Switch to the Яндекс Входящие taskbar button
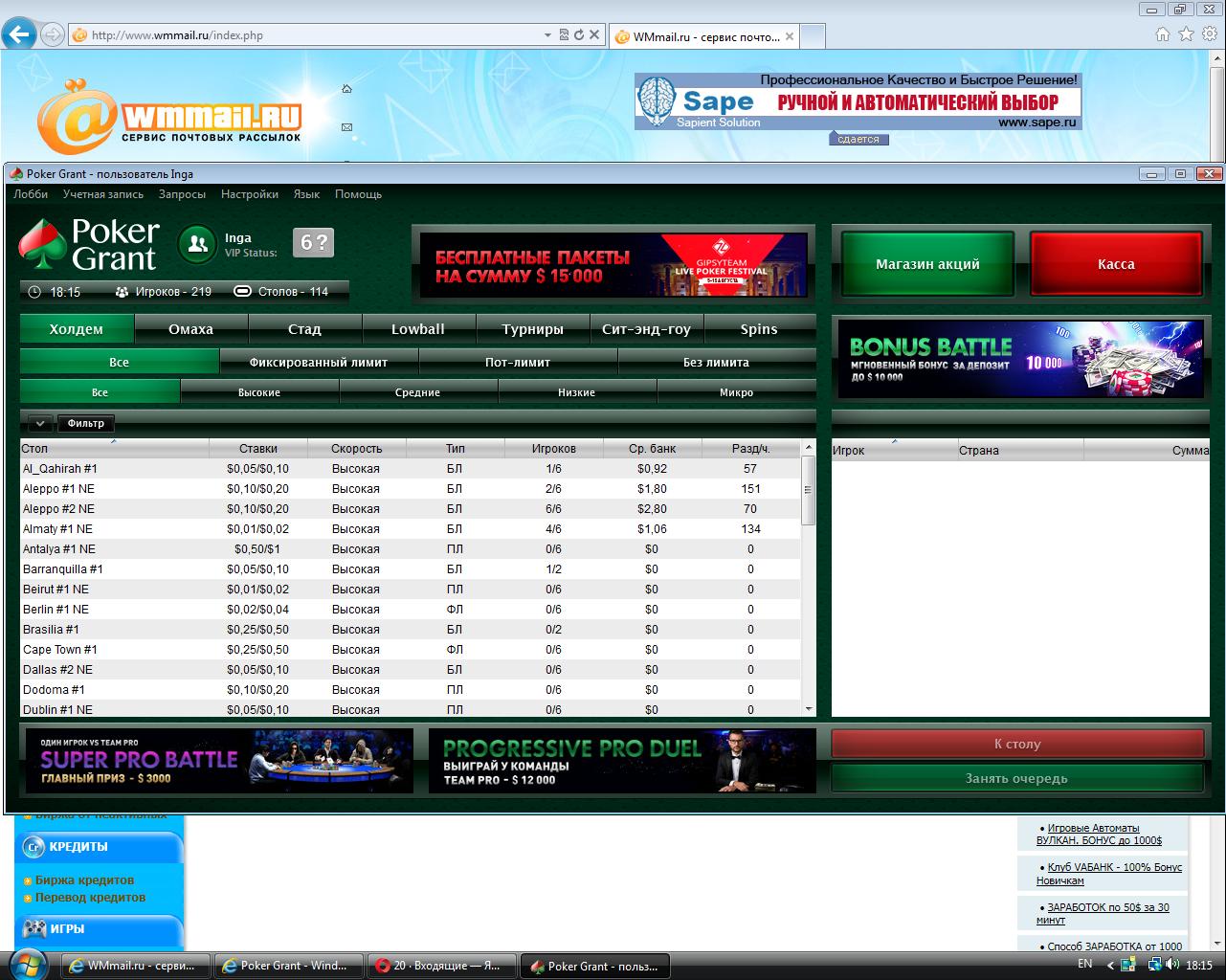Viewport: 1226px width, 980px height. click(x=441, y=966)
